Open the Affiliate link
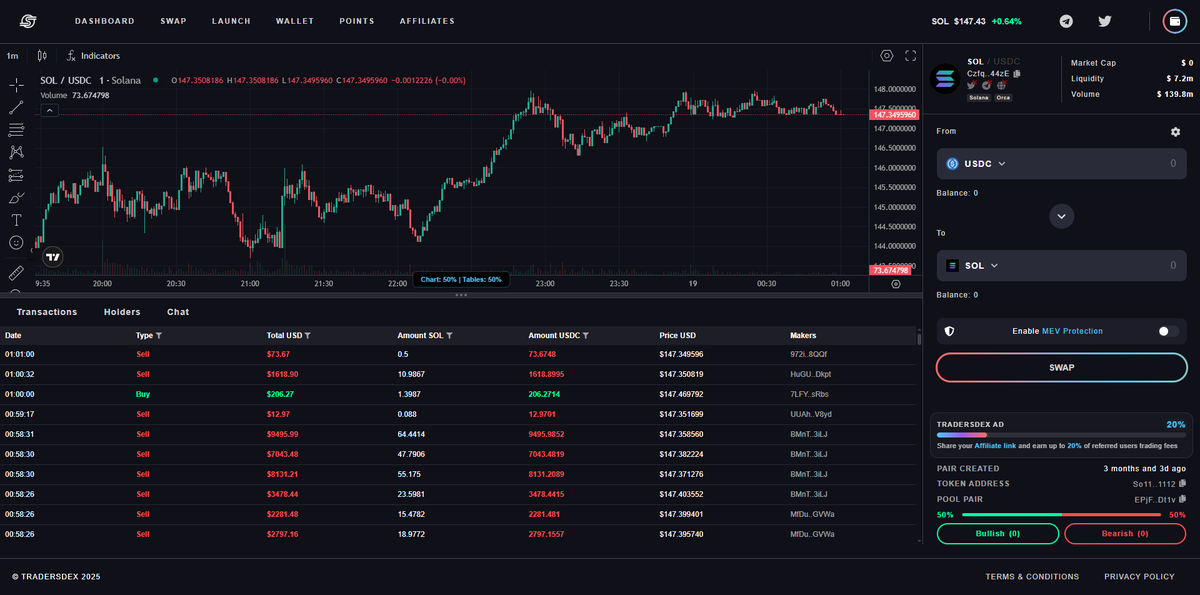This screenshot has height=595, width=1200. 997,445
